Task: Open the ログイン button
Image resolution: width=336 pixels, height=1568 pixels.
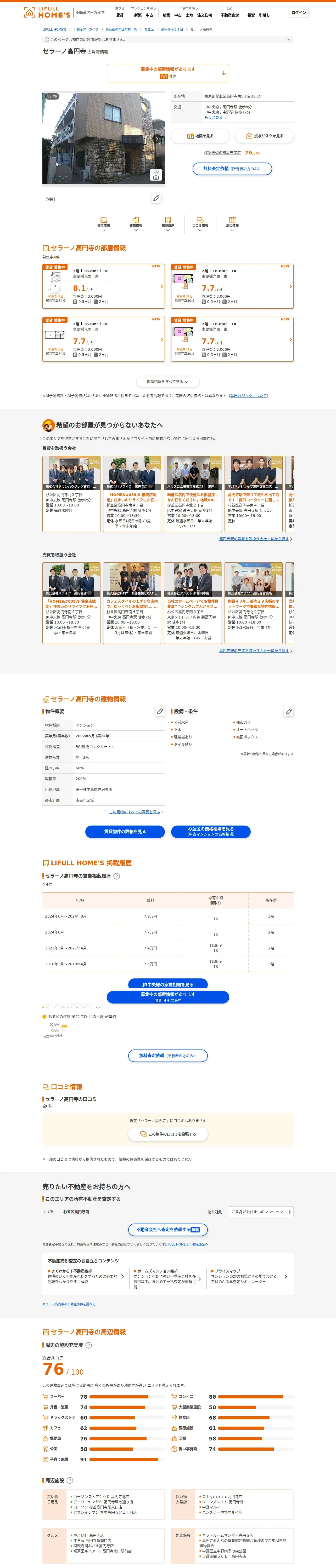Action: [x=299, y=12]
